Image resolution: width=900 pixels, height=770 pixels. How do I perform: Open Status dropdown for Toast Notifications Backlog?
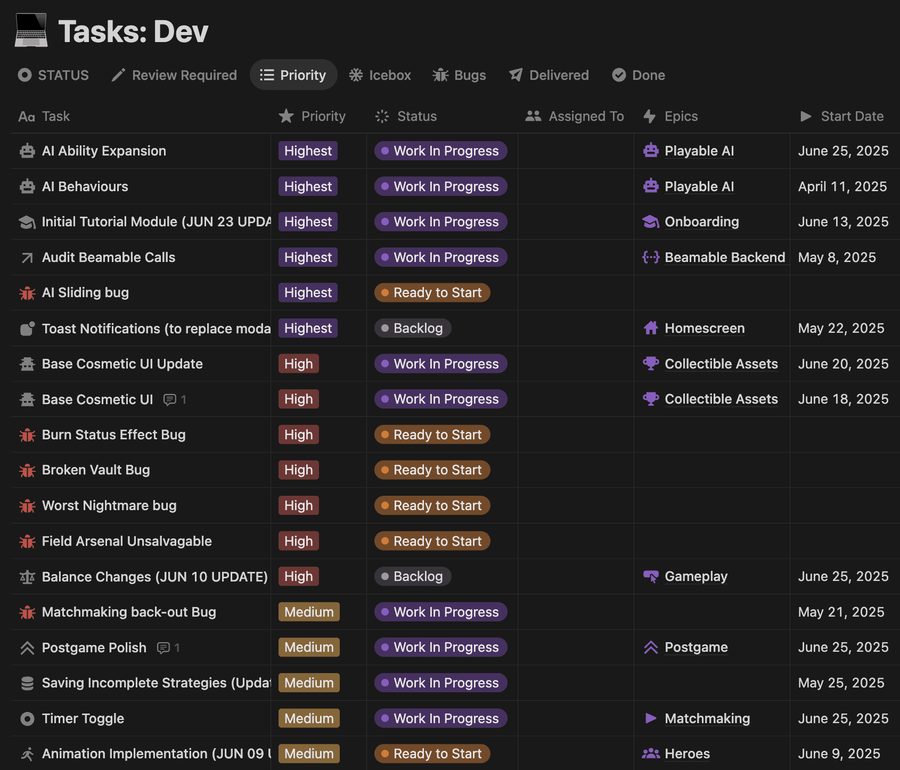point(413,328)
